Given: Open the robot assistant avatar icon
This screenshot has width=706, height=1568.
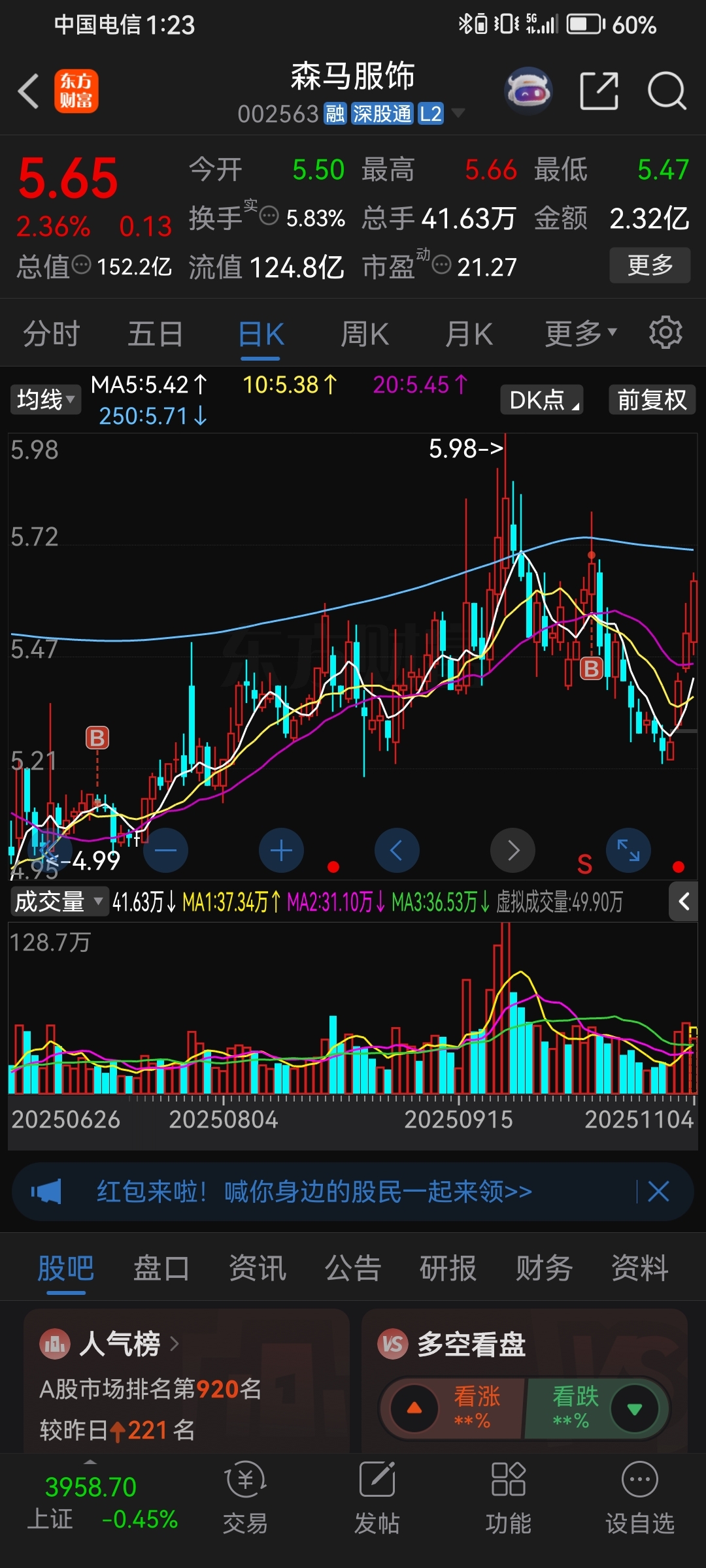Looking at the screenshot, I should pyautogui.click(x=528, y=90).
